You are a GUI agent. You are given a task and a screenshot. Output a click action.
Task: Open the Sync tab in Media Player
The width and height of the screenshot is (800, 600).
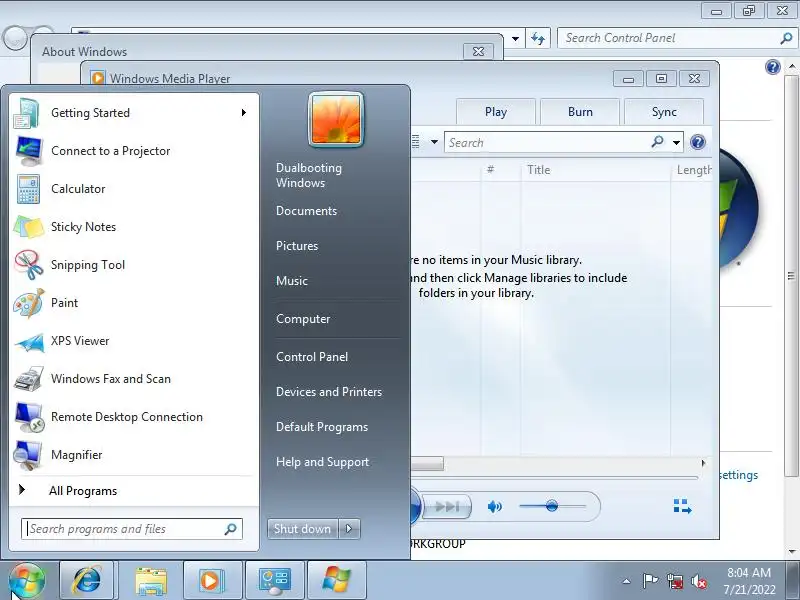pos(664,112)
